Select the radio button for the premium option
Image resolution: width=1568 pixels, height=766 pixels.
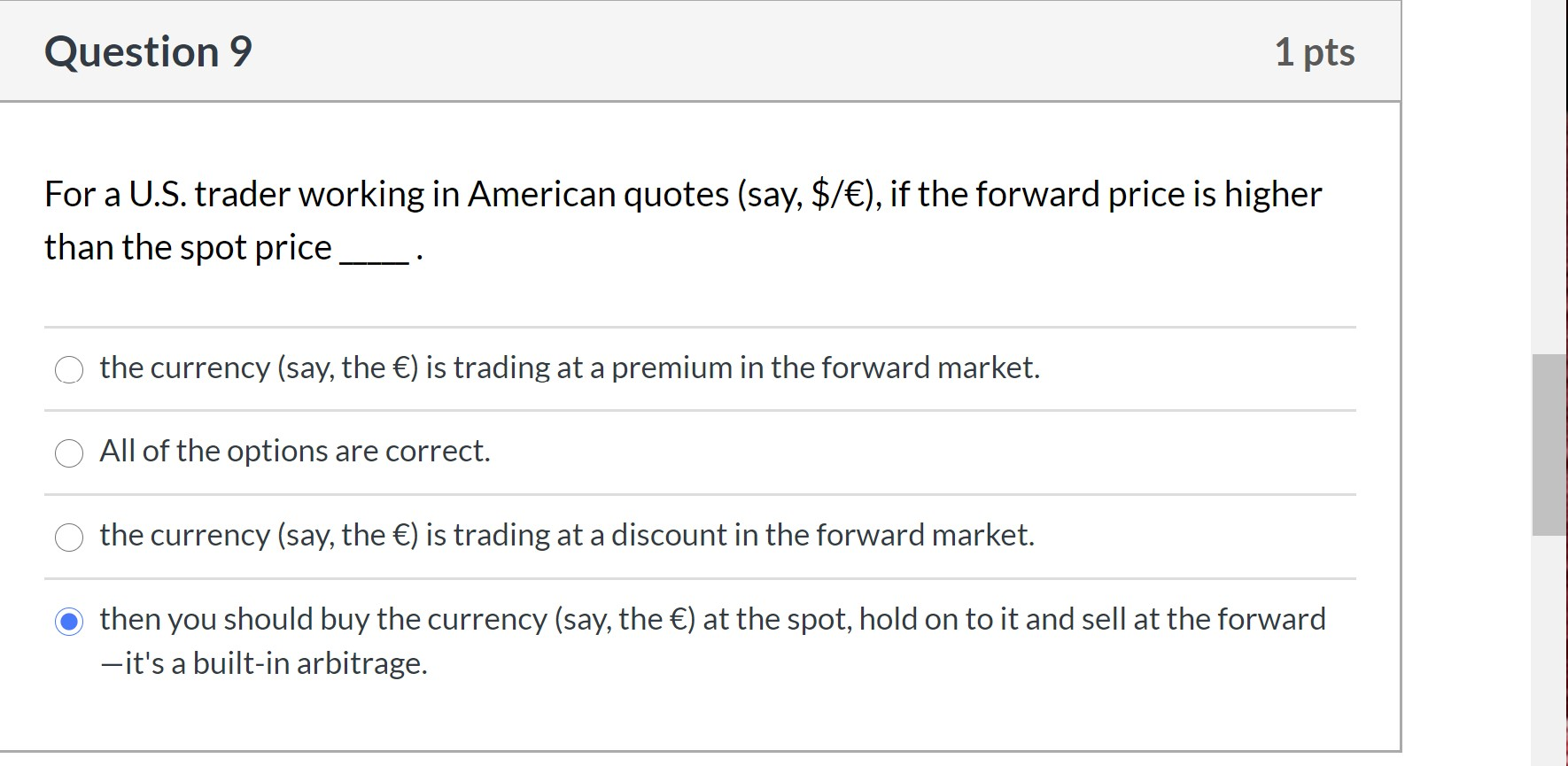(69, 370)
